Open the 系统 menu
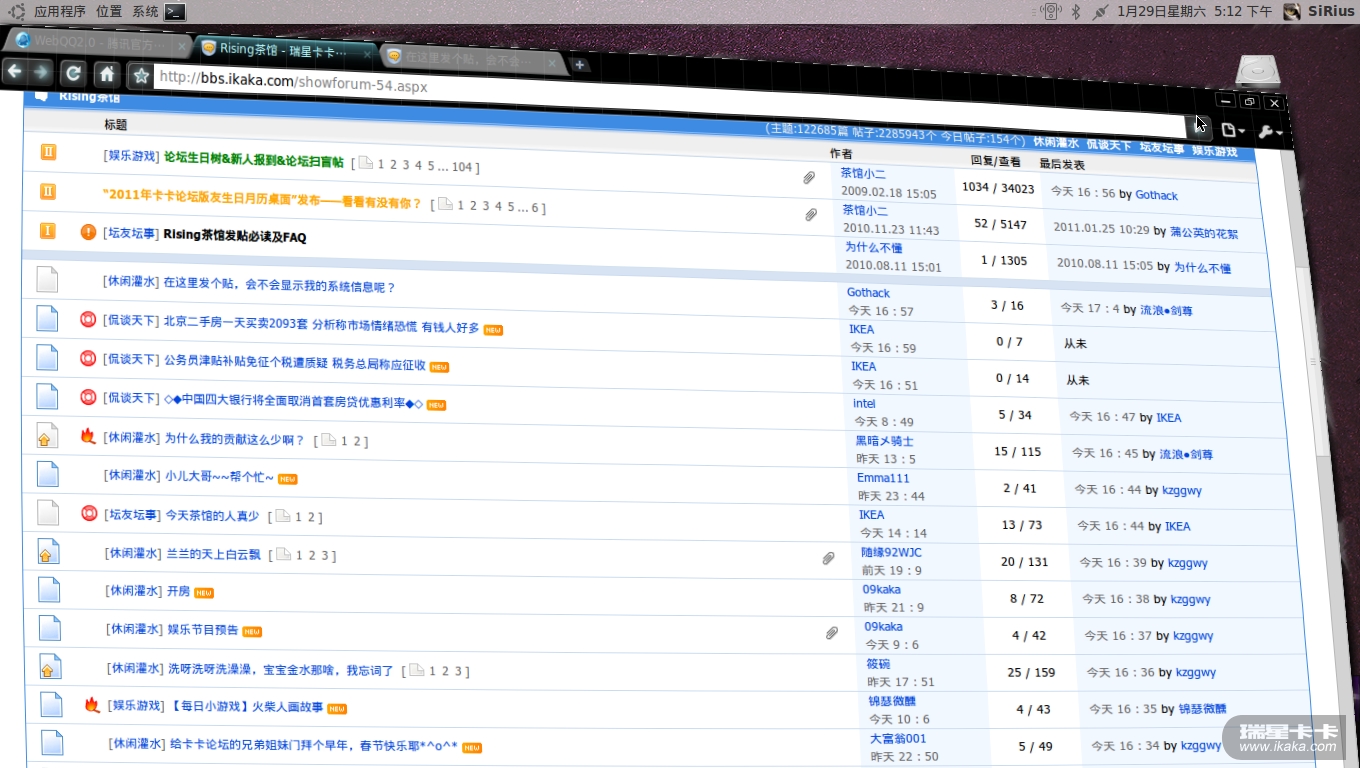This screenshot has width=1360, height=768. [x=145, y=12]
